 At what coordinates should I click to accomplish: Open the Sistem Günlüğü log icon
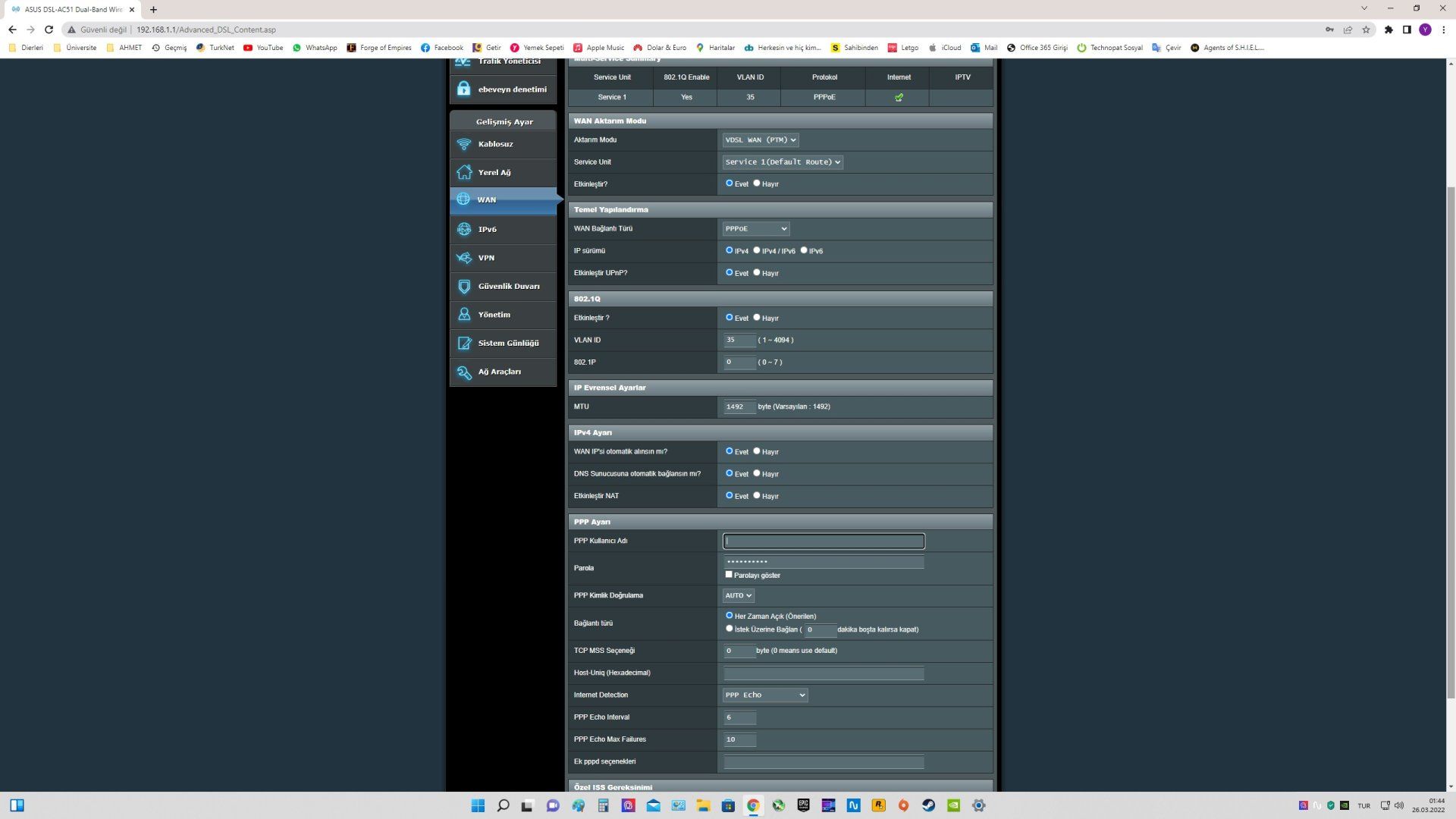pyautogui.click(x=464, y=344)
